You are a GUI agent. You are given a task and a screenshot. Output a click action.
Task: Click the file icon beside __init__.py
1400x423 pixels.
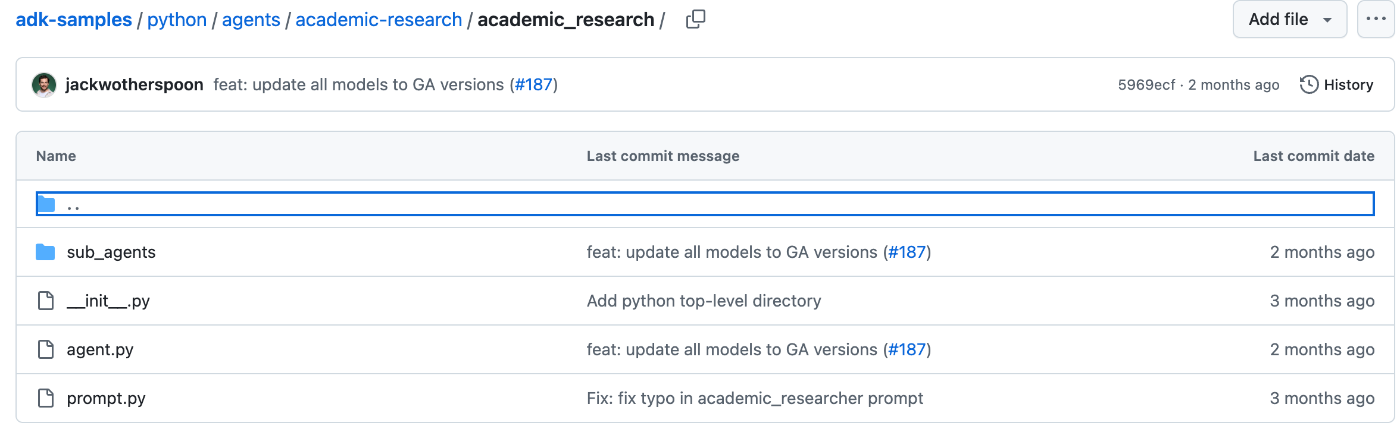coord(45,301)
